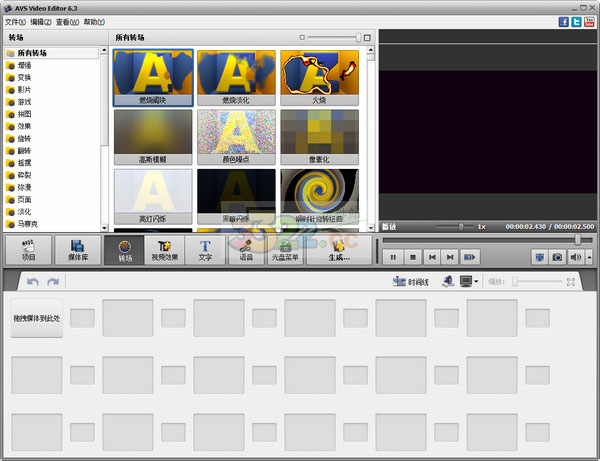Screen dimensions: 600x461
Task: Click the Facebook icon
Action: pos(563,22)
